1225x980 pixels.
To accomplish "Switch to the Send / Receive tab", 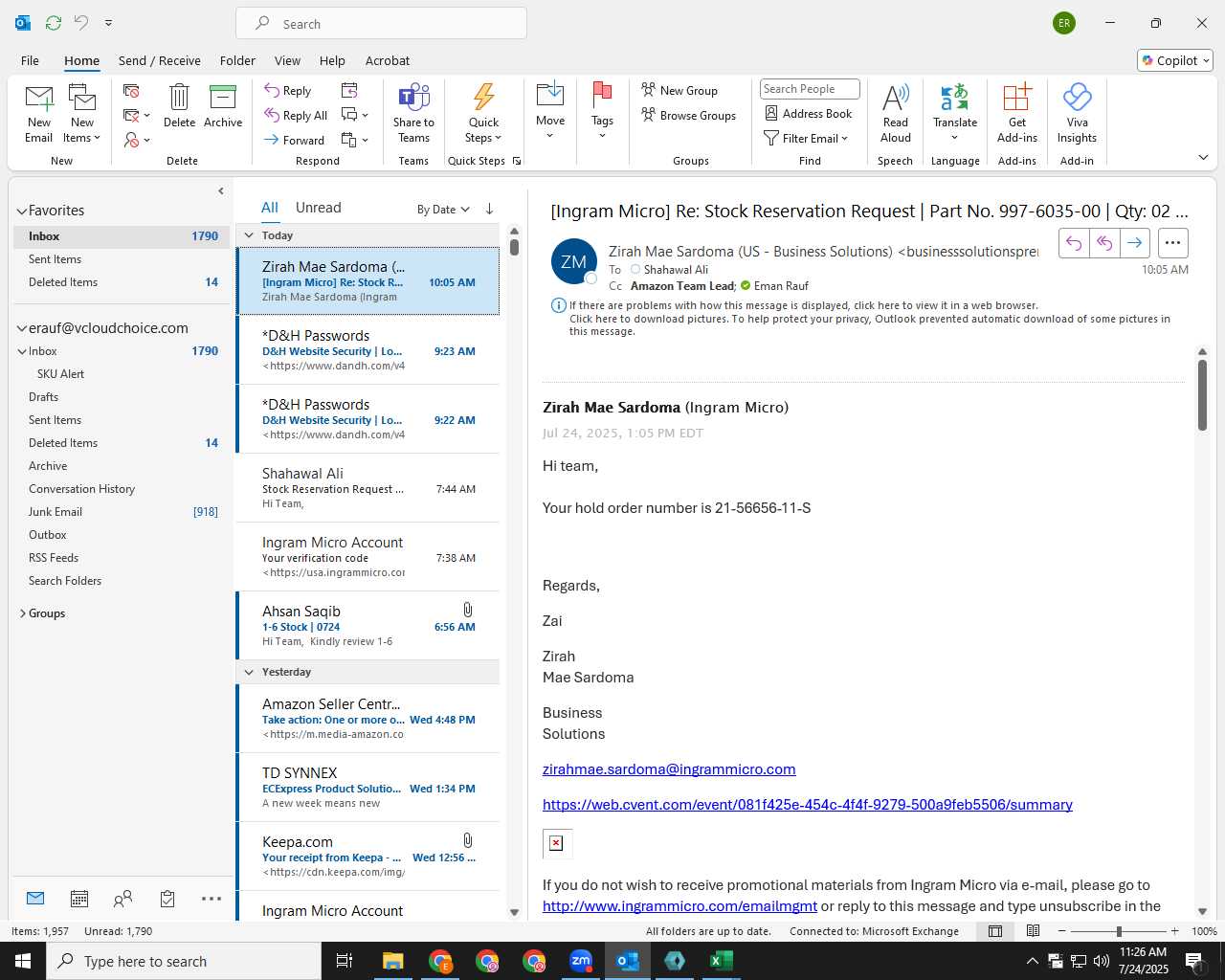I will coord(160,60).
